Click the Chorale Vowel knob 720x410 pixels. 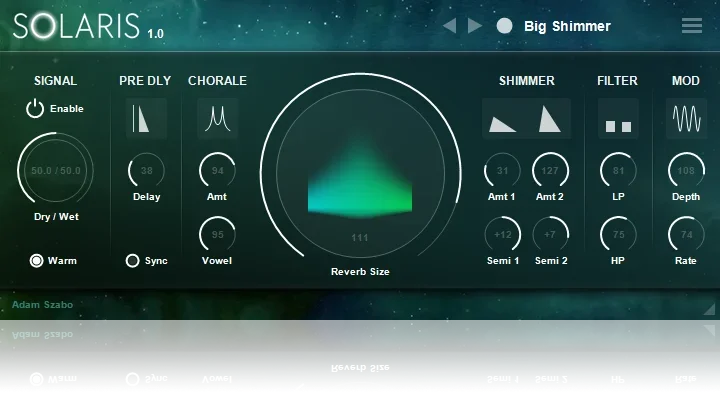pos(217,235)
